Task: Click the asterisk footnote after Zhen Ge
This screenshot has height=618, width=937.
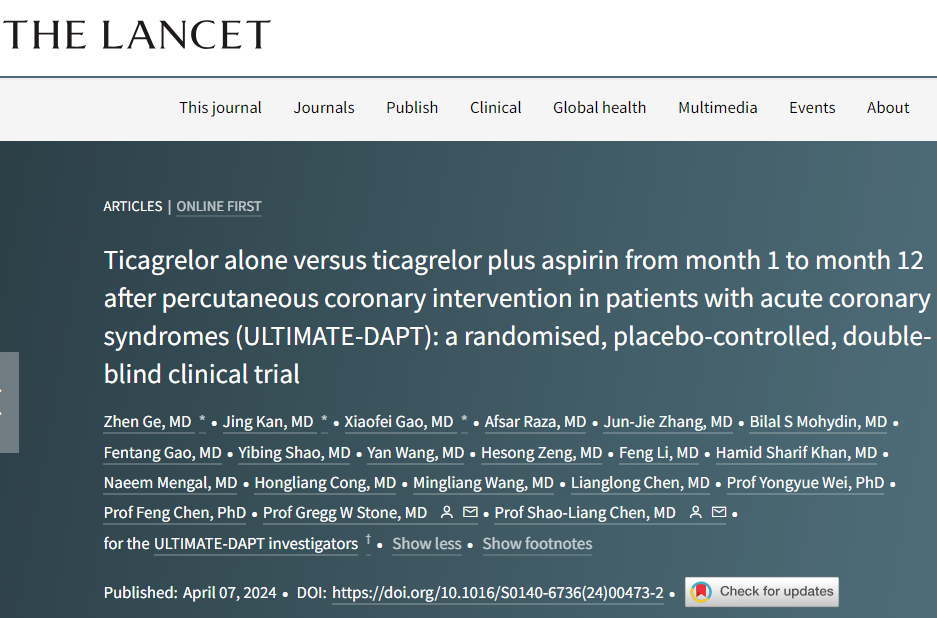Action: [203, 421]
